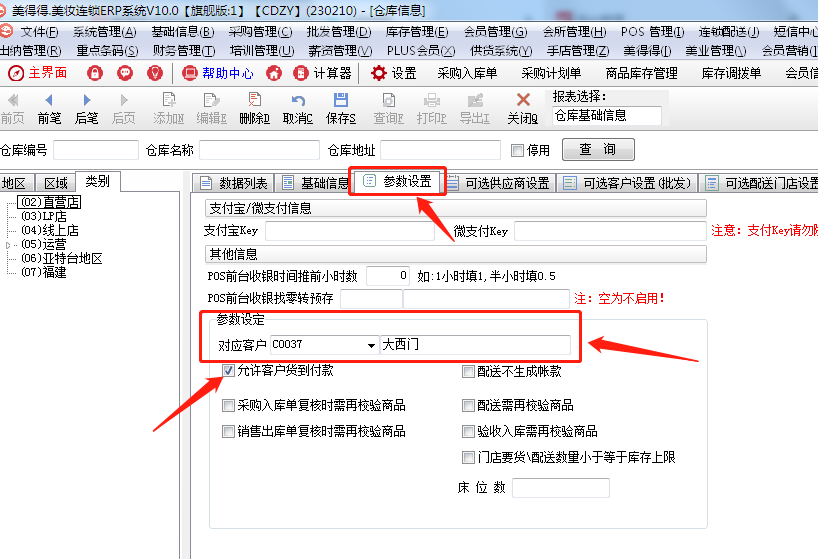Click the 床位数 input field
This screenshot has height=559, width=818.
point(561,488)
